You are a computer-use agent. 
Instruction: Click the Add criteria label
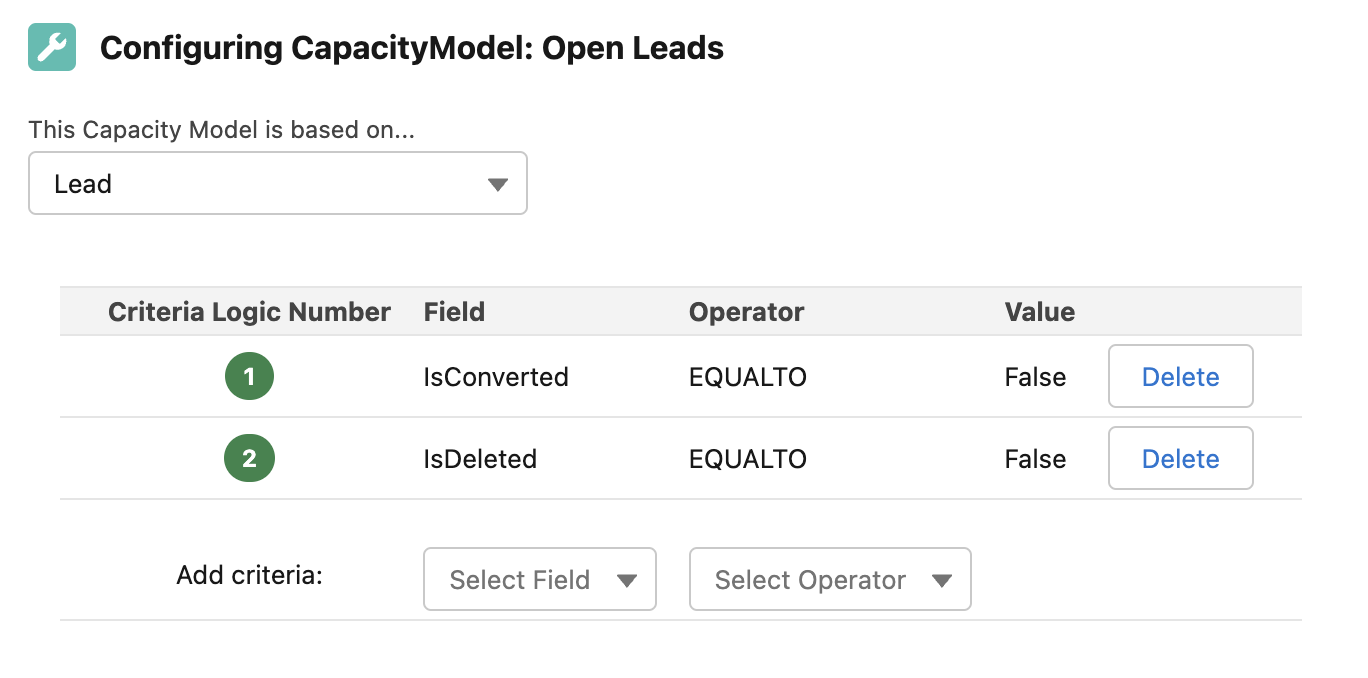pos(250,576)
